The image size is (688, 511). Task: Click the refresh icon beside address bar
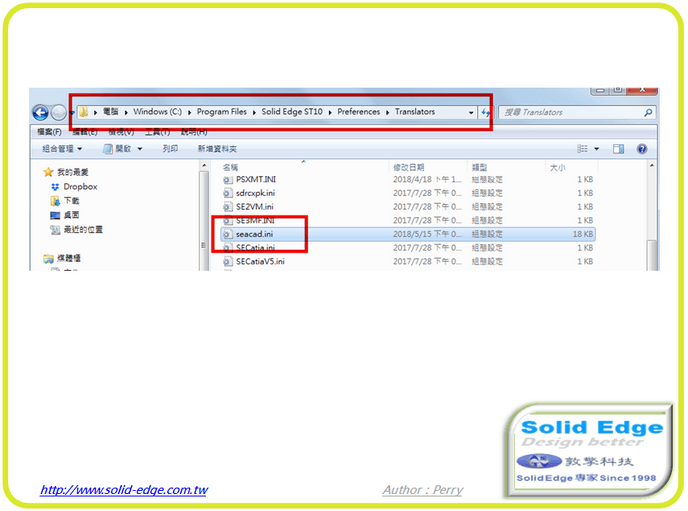coord(485,113)
